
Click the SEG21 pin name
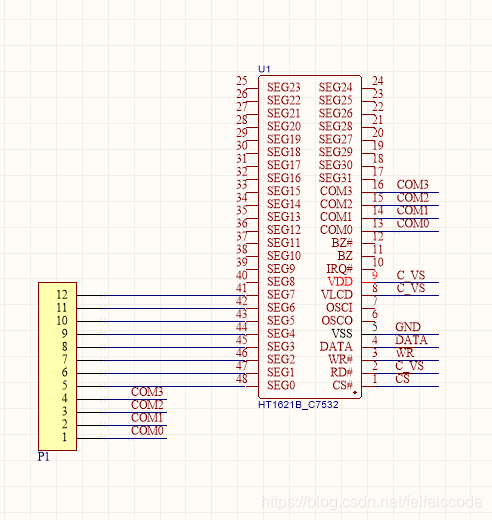(284, 113)
